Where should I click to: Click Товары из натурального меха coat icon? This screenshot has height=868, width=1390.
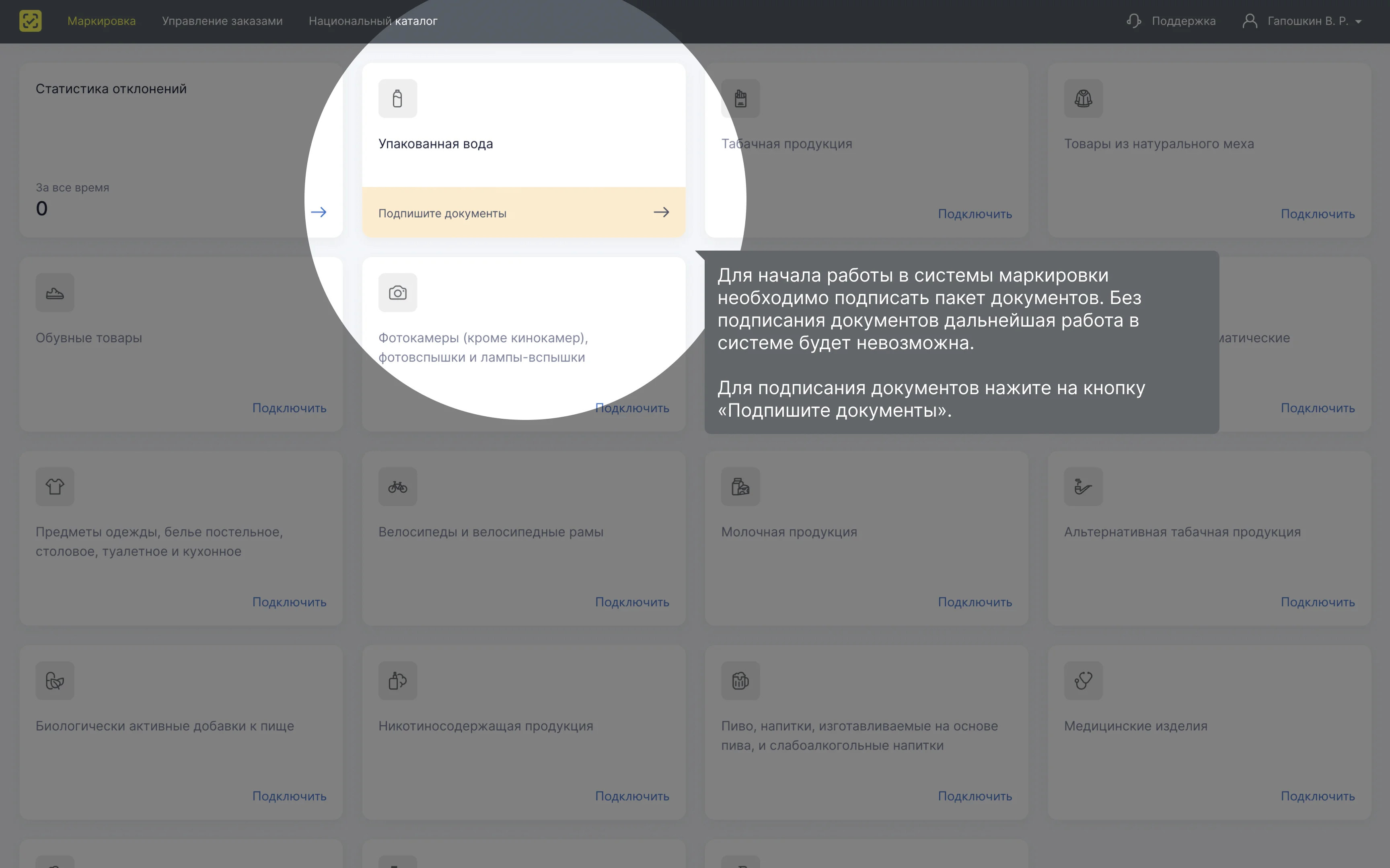point(1083,98)
